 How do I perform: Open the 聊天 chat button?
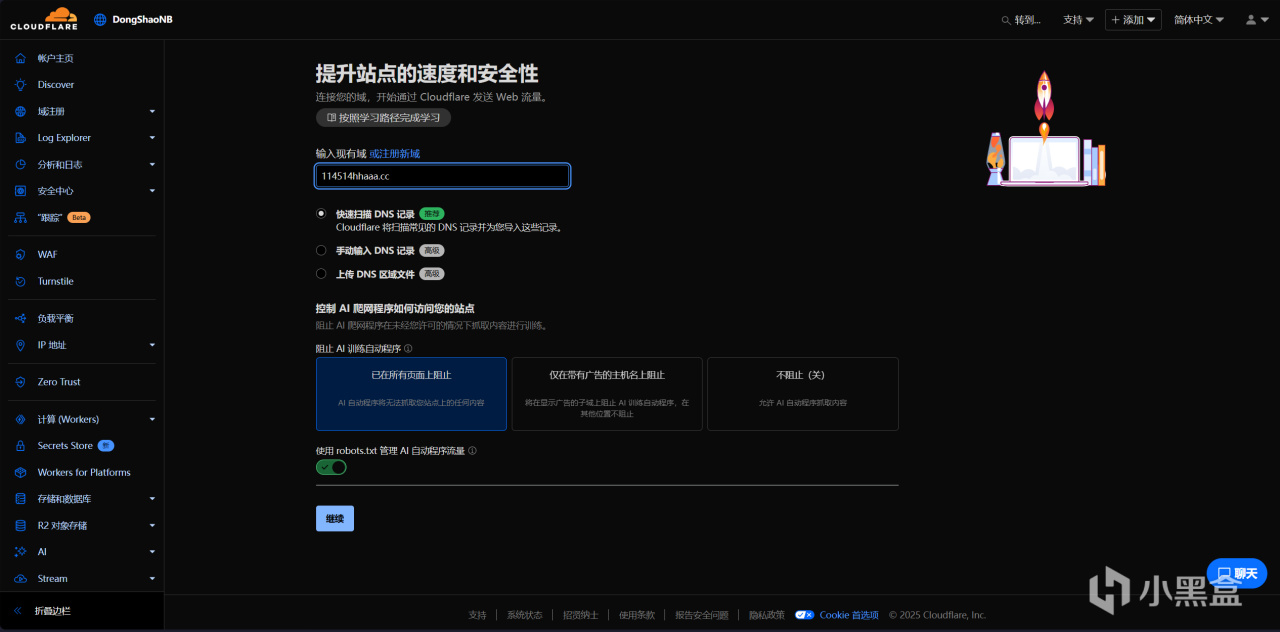1237,573
